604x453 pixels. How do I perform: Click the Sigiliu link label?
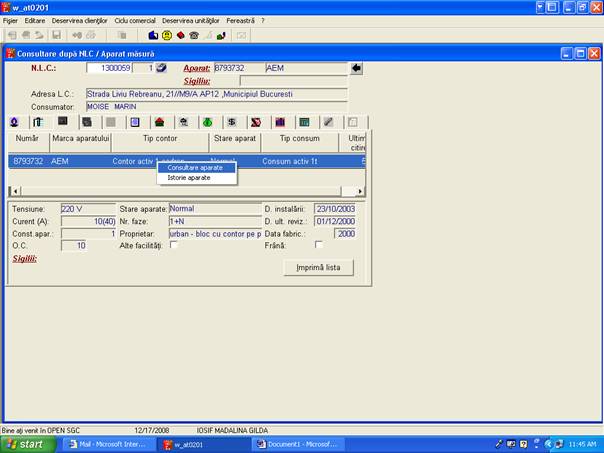click(197, 81)
